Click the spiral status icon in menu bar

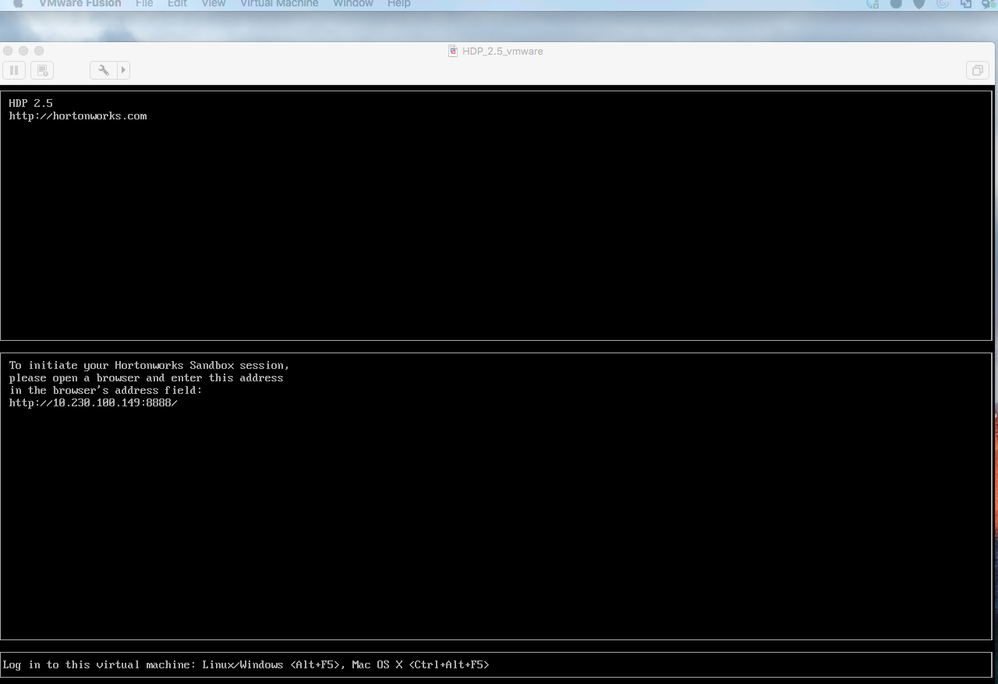[x=943, y=4]
